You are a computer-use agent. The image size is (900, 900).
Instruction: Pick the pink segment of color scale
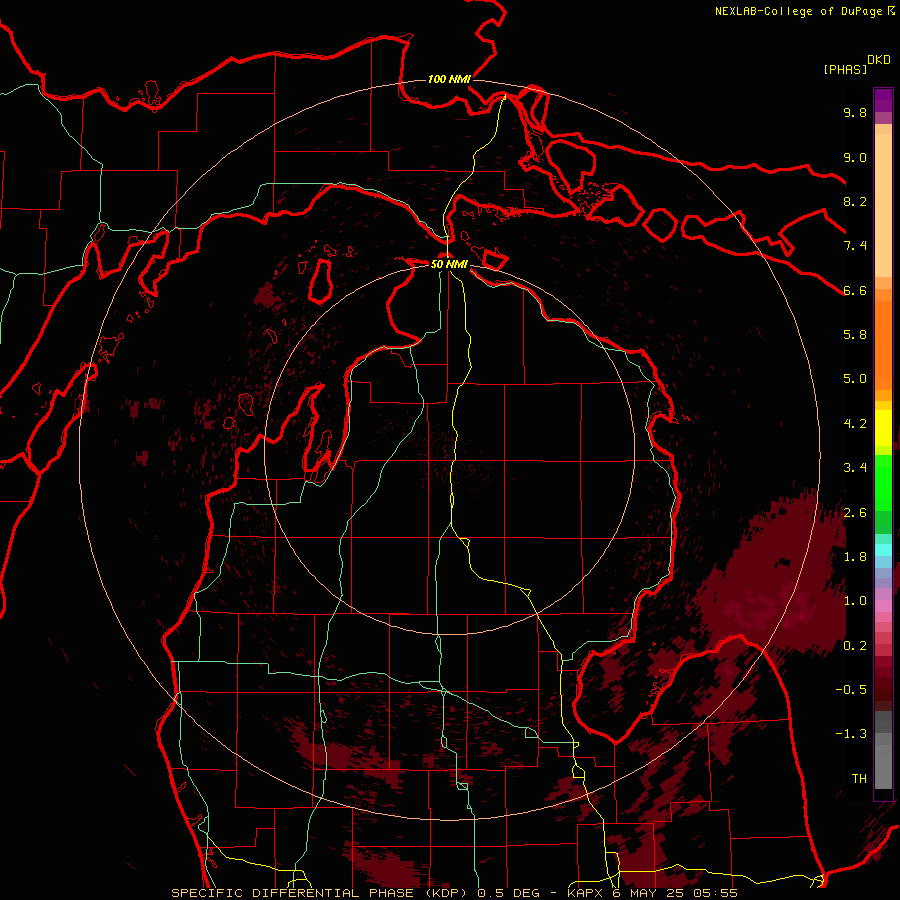click(x=883, y=606)
